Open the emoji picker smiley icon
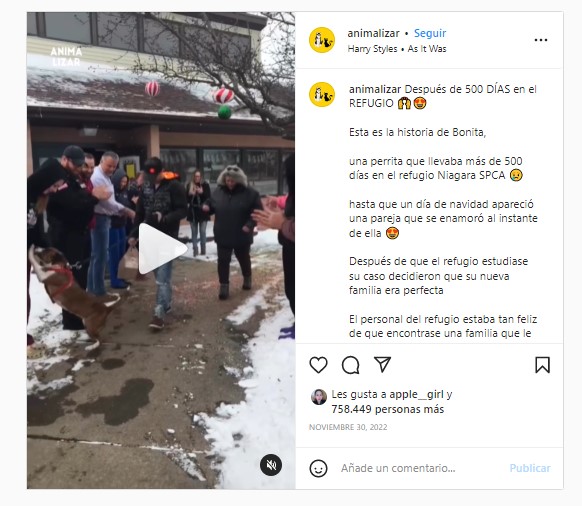This screenshot has width=582, height=506. coord(318,468)
